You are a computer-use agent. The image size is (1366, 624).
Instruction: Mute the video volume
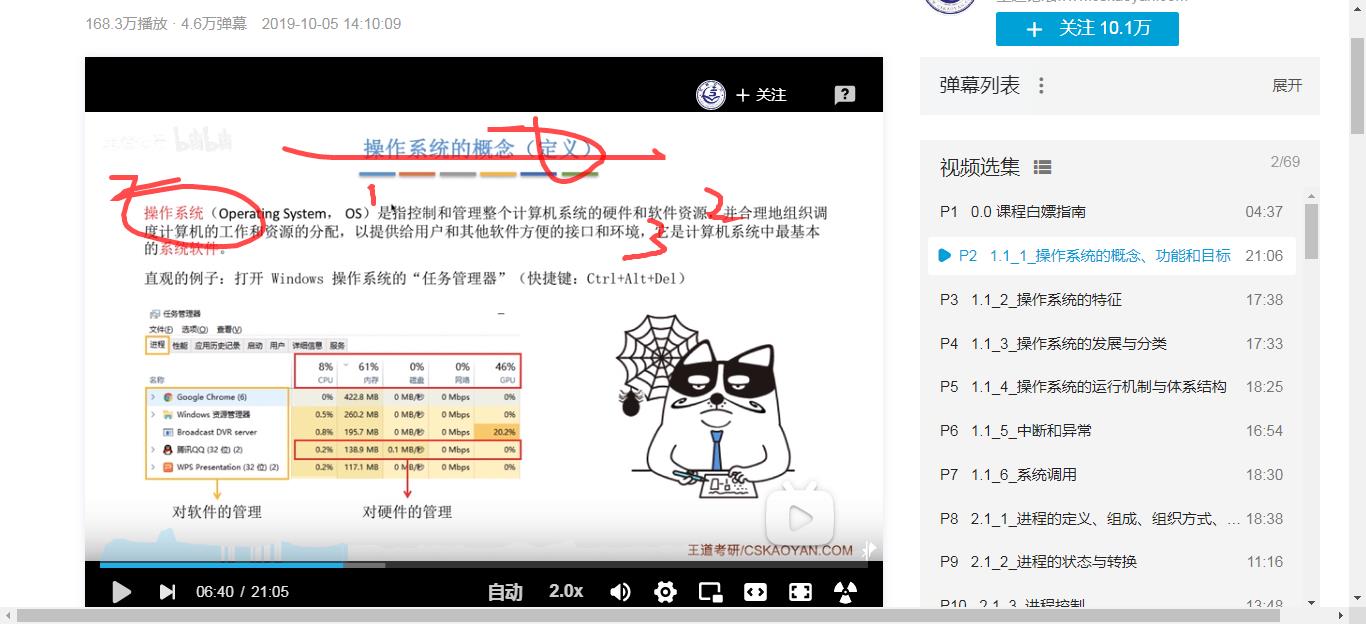click(x=620, y=592)
